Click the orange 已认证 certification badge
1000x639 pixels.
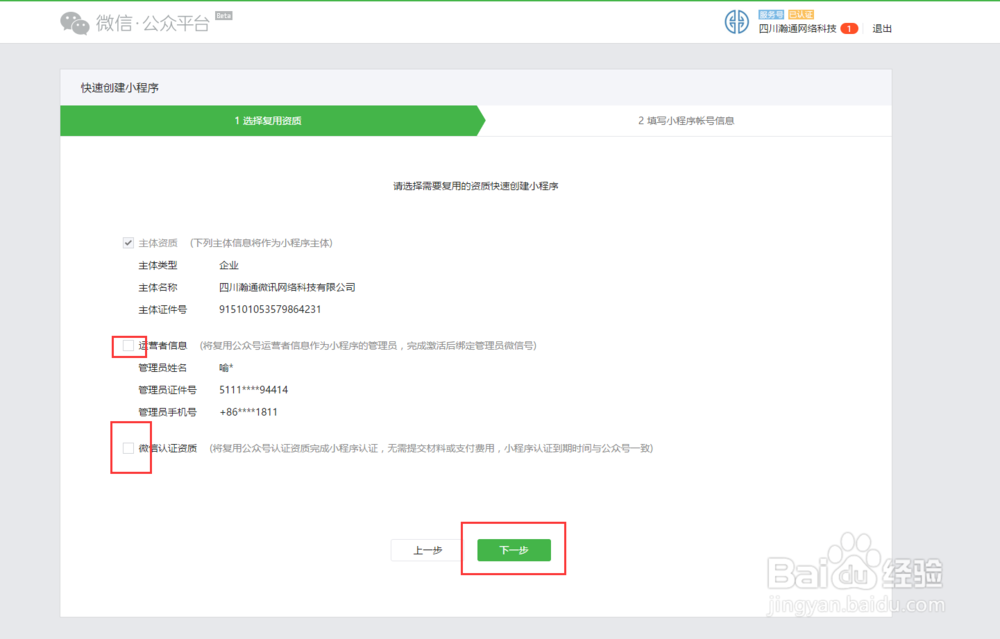coord(800,14)
